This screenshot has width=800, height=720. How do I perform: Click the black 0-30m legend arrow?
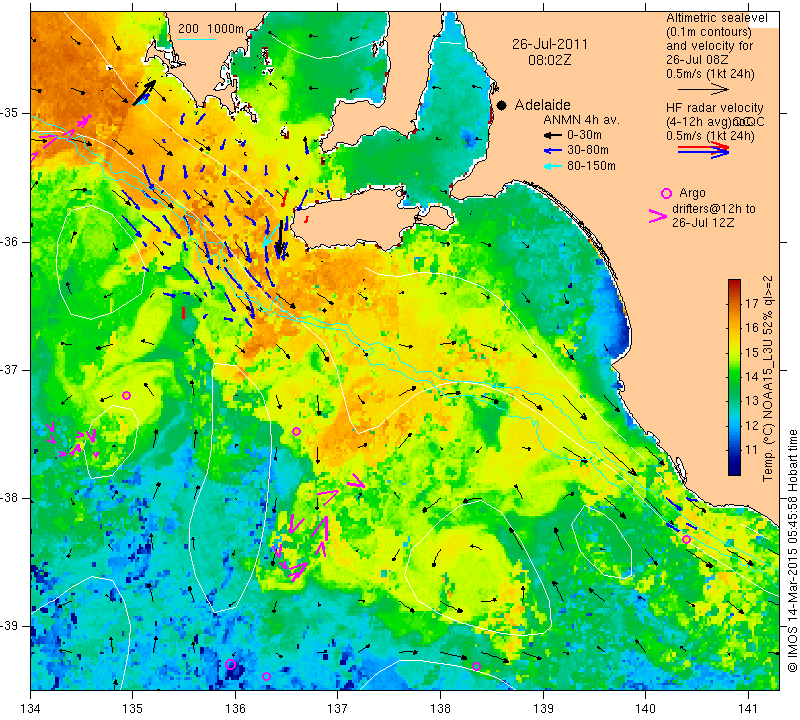point(552,135)
